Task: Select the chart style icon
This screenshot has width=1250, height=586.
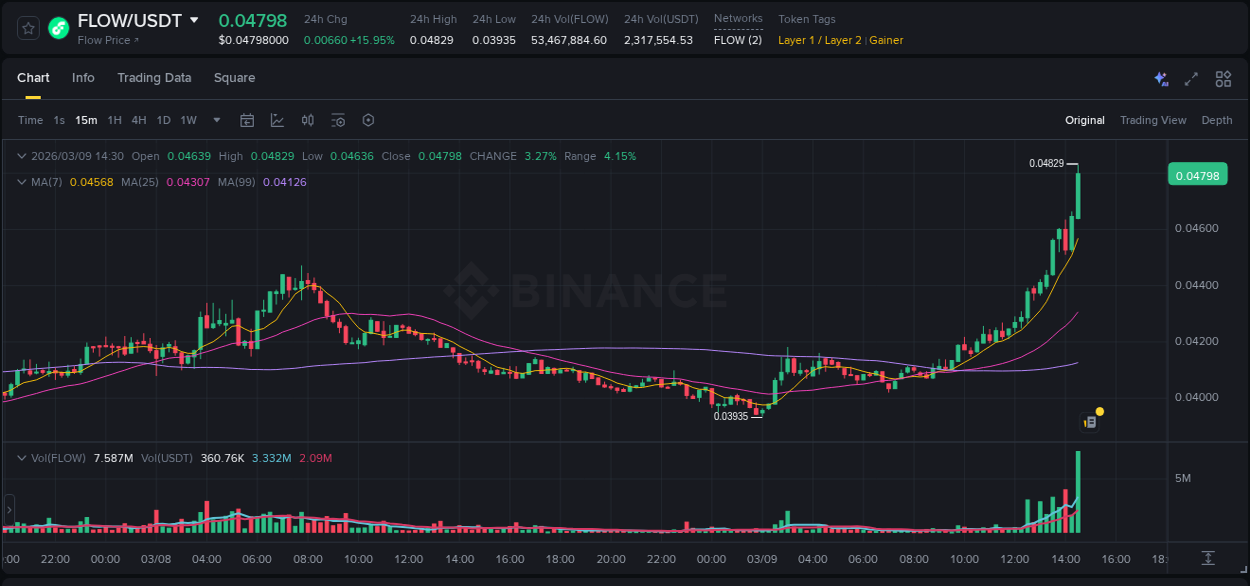Action: click(x=277, y=120)
